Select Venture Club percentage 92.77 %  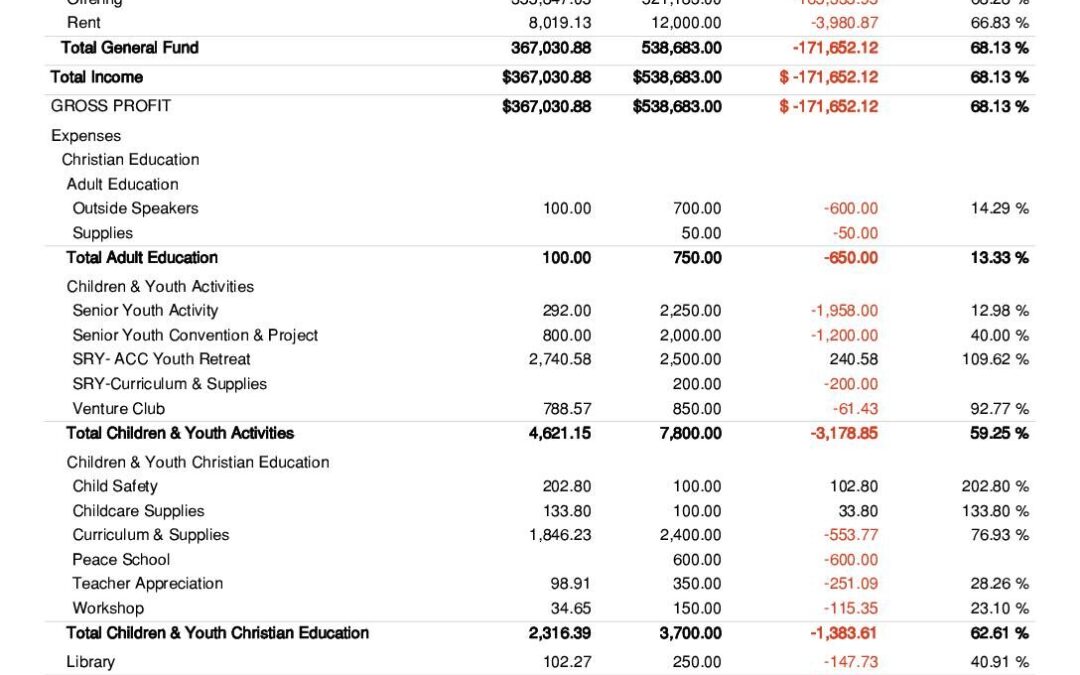(x=999, y=409)
